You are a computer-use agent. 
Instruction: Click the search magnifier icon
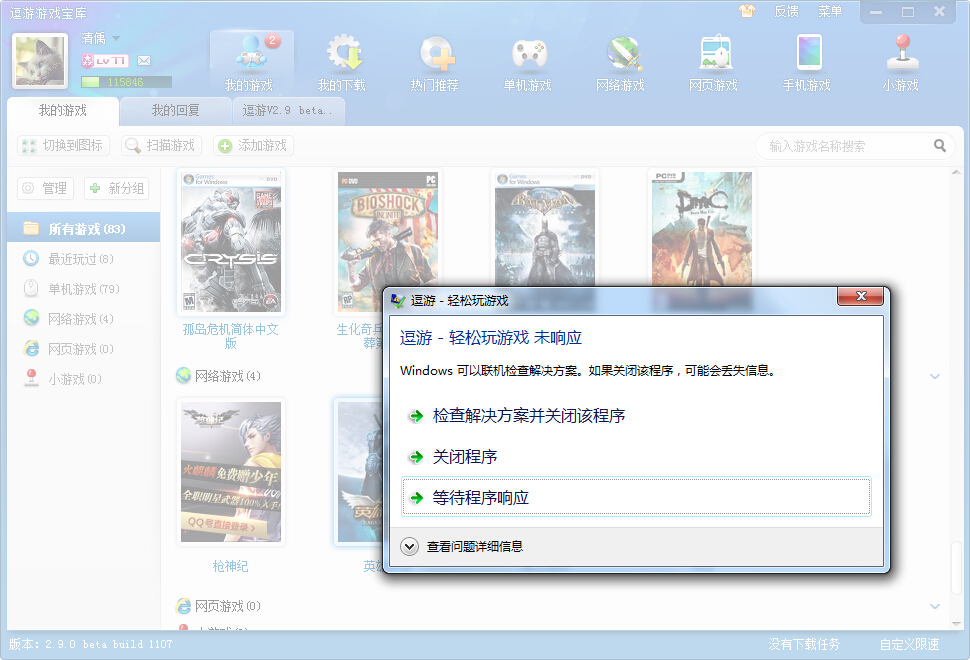click(x=940, y=146)
